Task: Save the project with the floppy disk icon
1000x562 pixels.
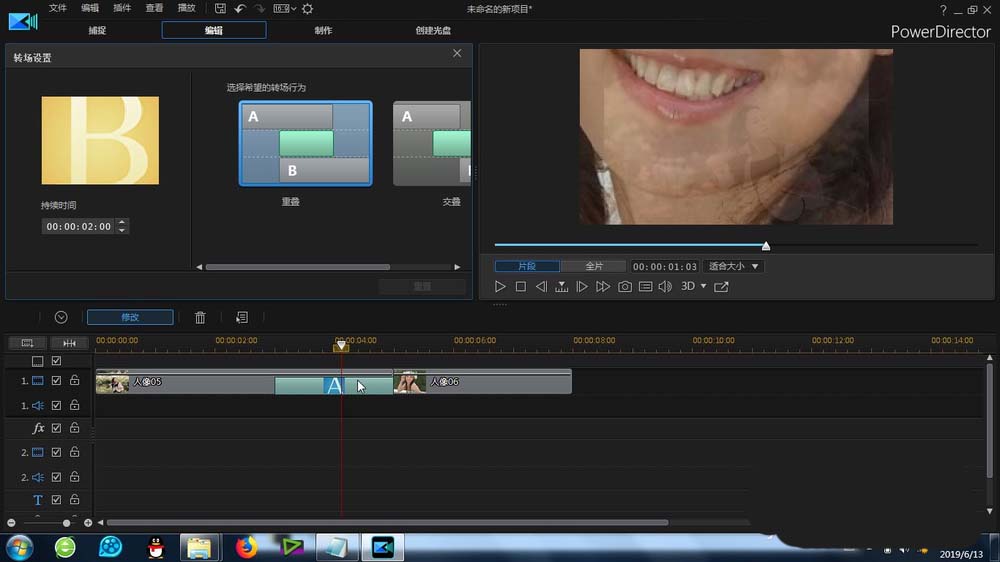Action: (220, 8)
